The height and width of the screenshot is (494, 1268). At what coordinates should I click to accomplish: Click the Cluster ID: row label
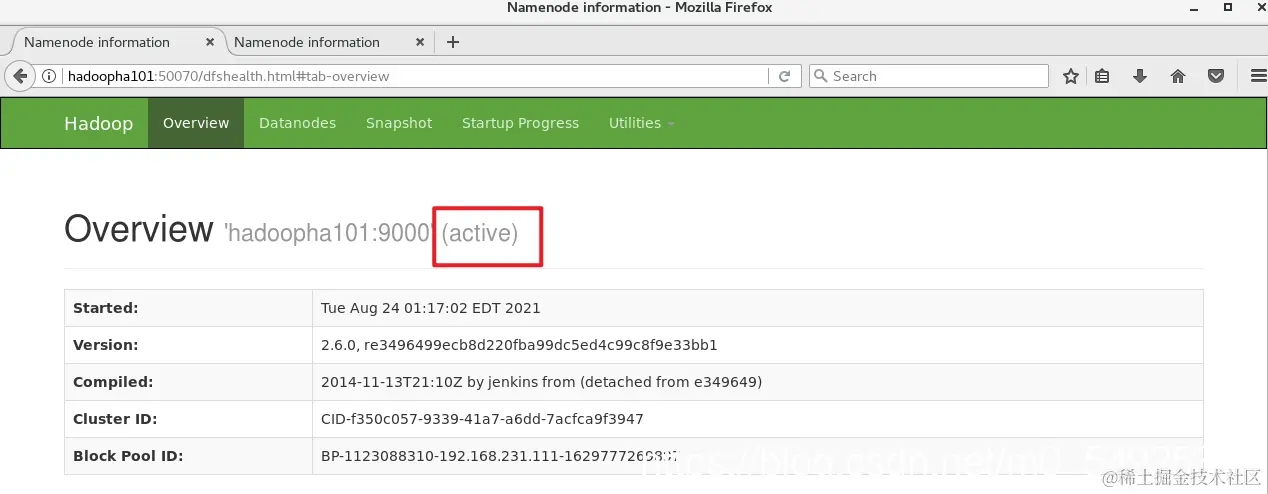[115, 419]
